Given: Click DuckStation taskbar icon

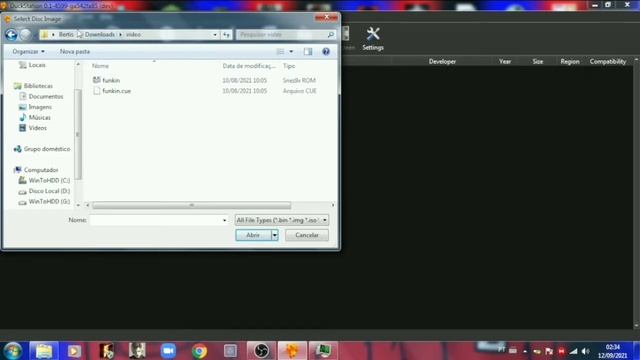Looking at the screenshot, I should coord(292,351).
